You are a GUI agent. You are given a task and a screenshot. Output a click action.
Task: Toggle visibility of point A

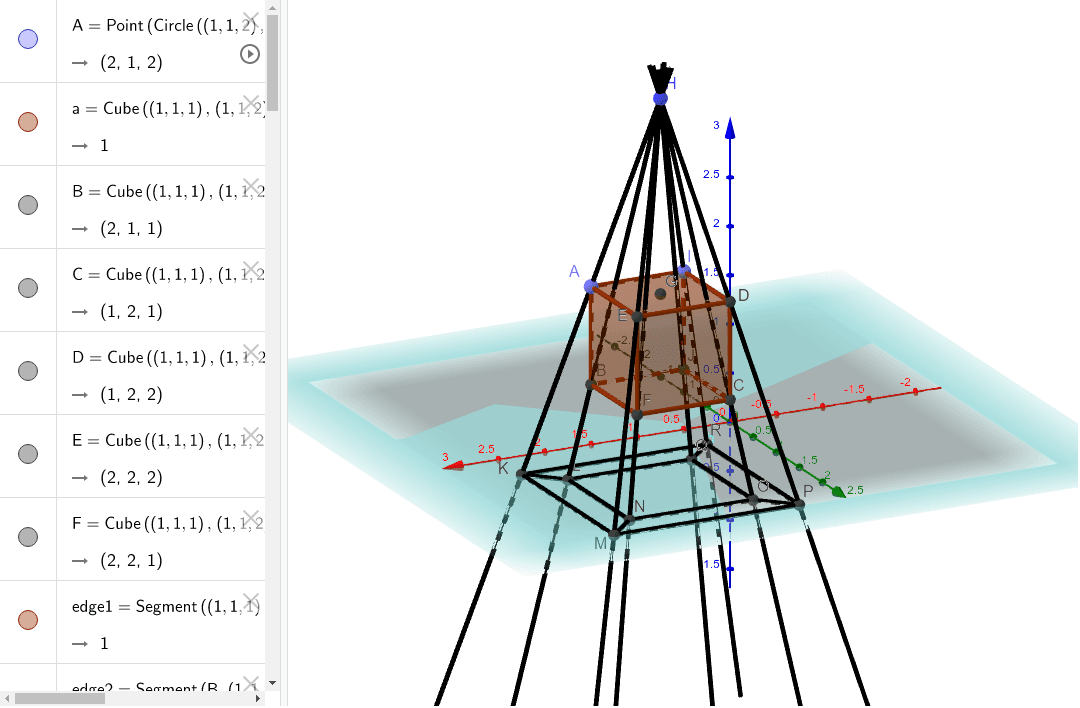27,39
